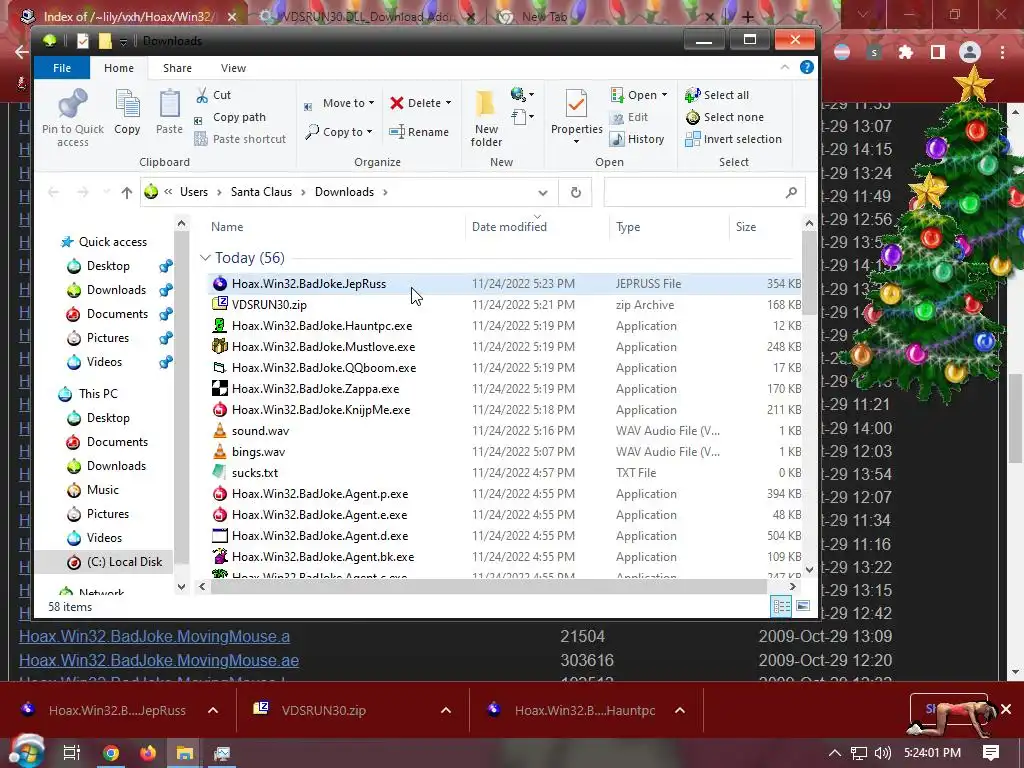
Task: Open file History from ribbon
Action: point(637,139)
